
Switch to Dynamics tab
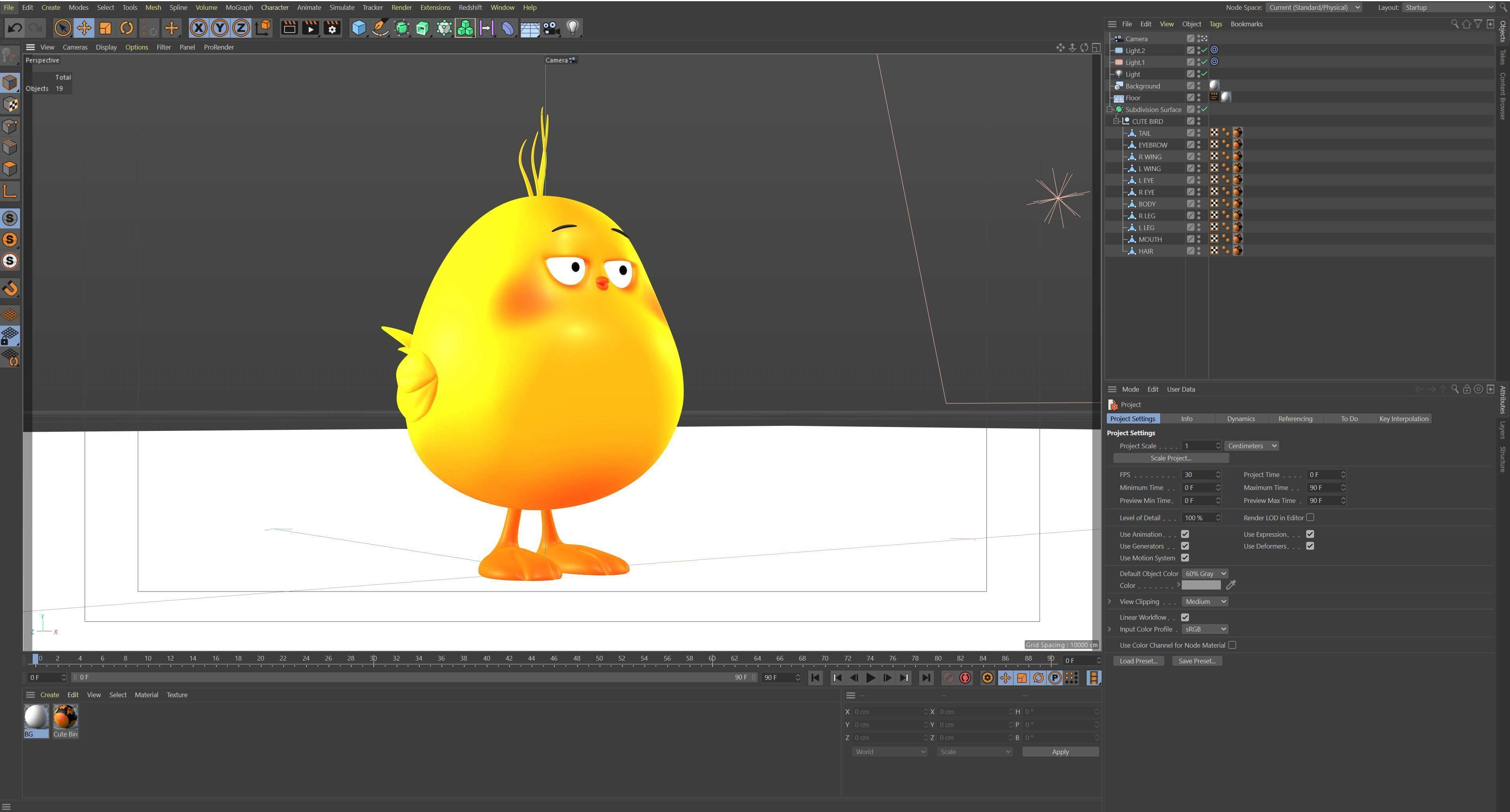1240,419
